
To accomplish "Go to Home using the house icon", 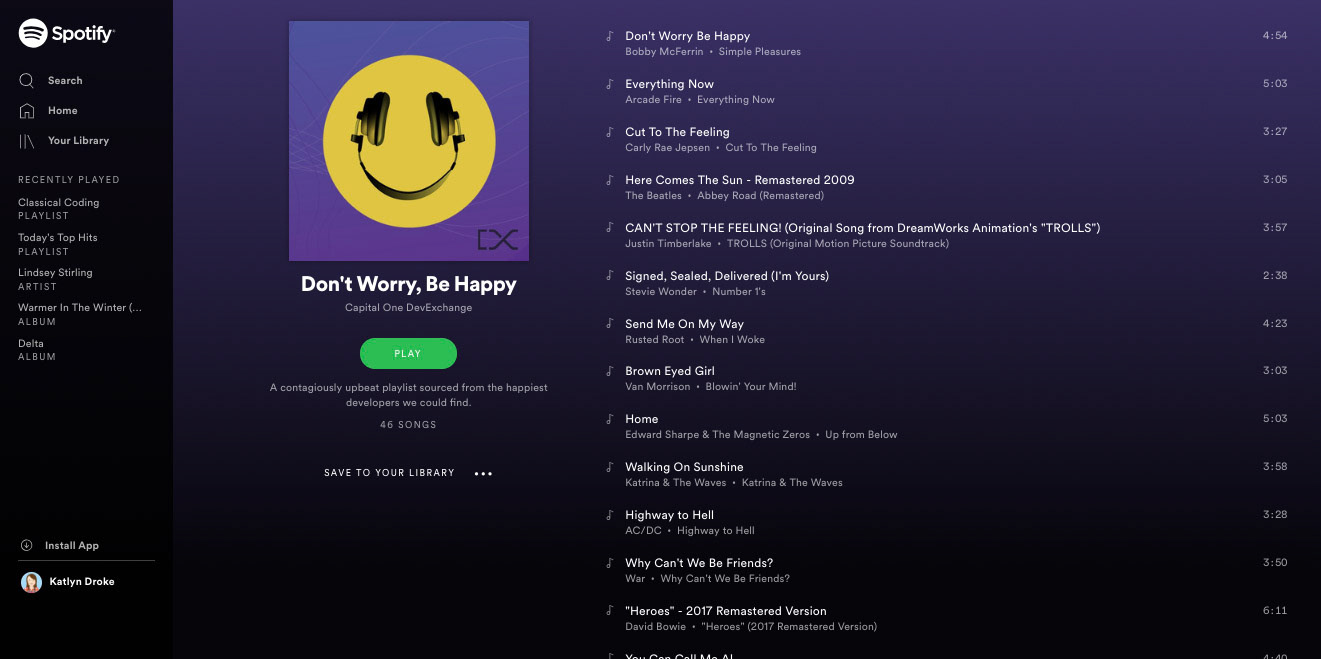I will (27, 110).
